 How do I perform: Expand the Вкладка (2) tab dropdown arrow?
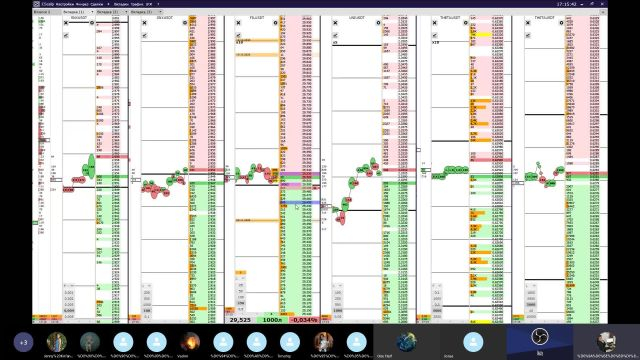click(x=126, y=12)
